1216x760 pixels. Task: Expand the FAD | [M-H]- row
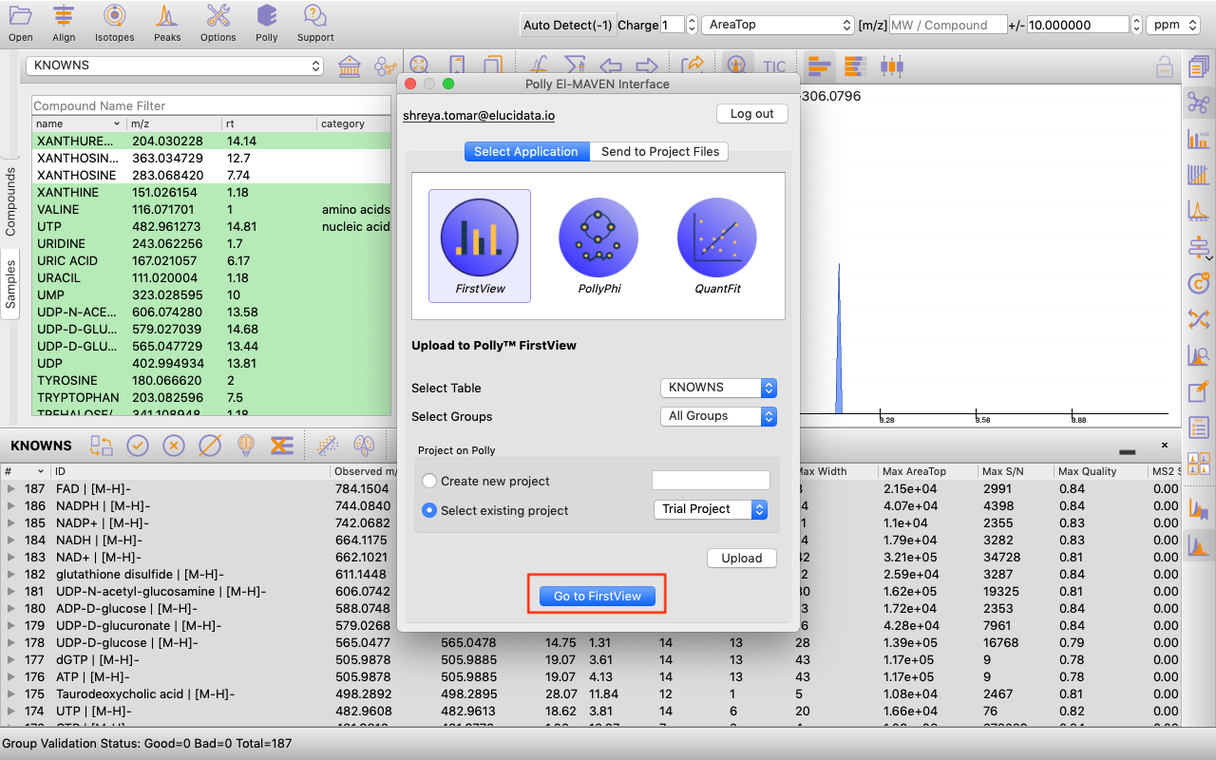point(11,489)
